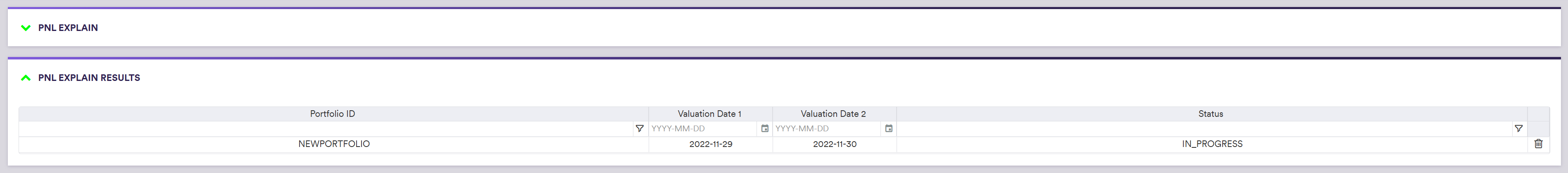Sort by Valuation Date 2 column header
1568x173 pixels.
point(833,114)
